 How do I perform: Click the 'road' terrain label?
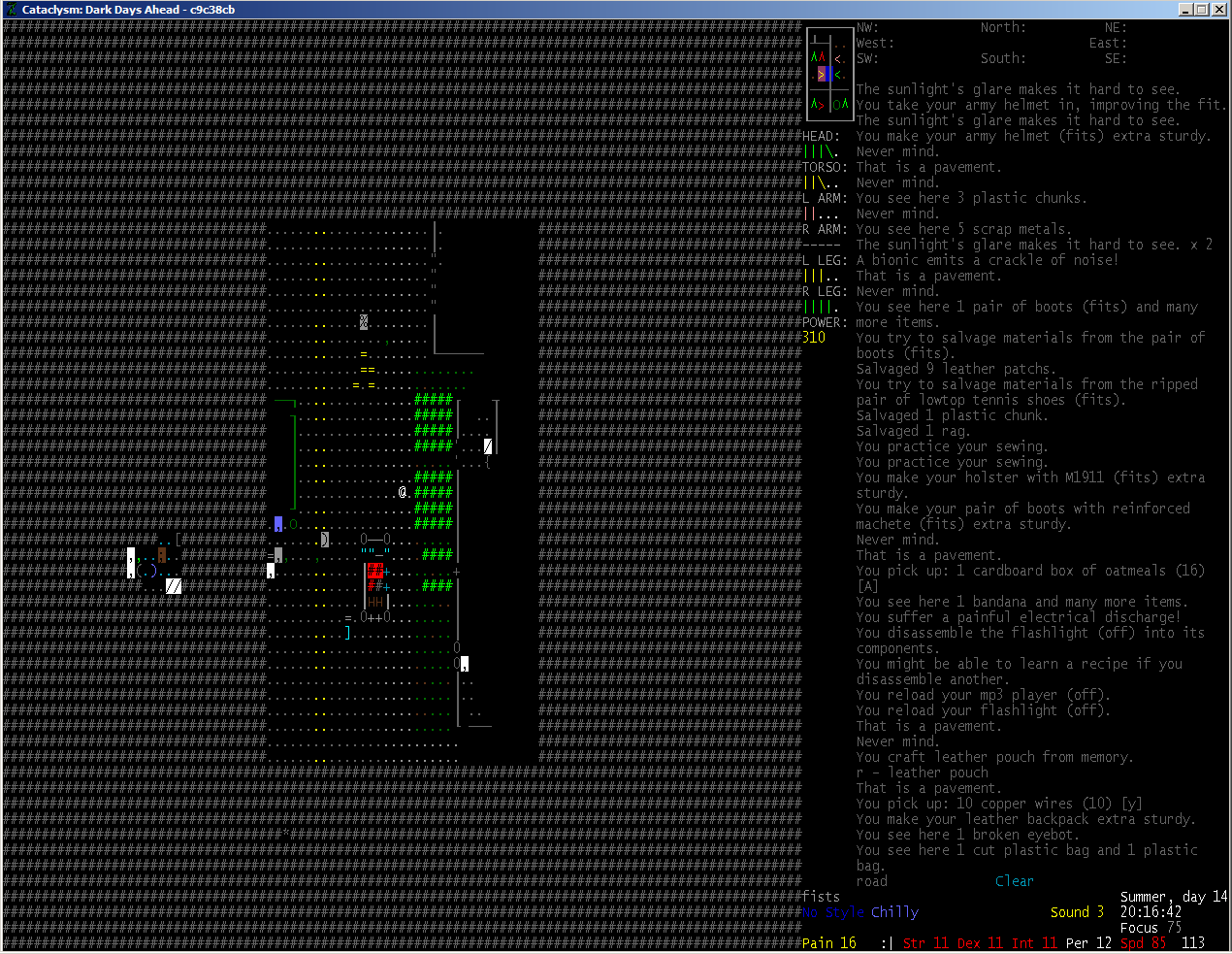tap(872, 881)
